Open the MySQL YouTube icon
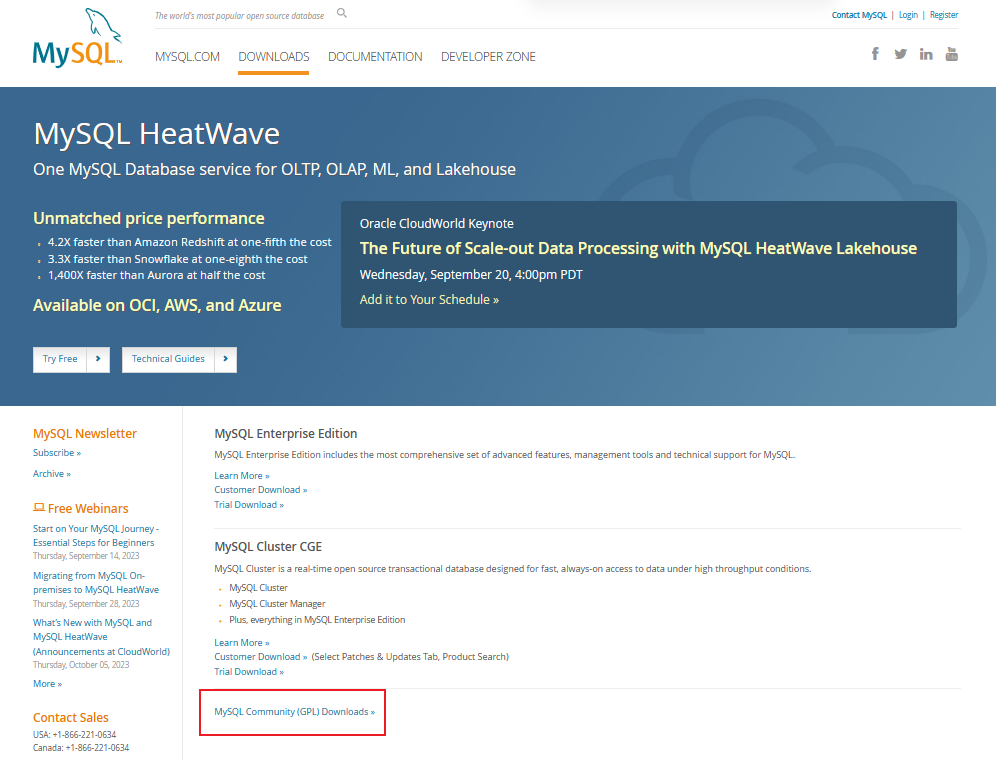996x760 pixels. [951, 54]
